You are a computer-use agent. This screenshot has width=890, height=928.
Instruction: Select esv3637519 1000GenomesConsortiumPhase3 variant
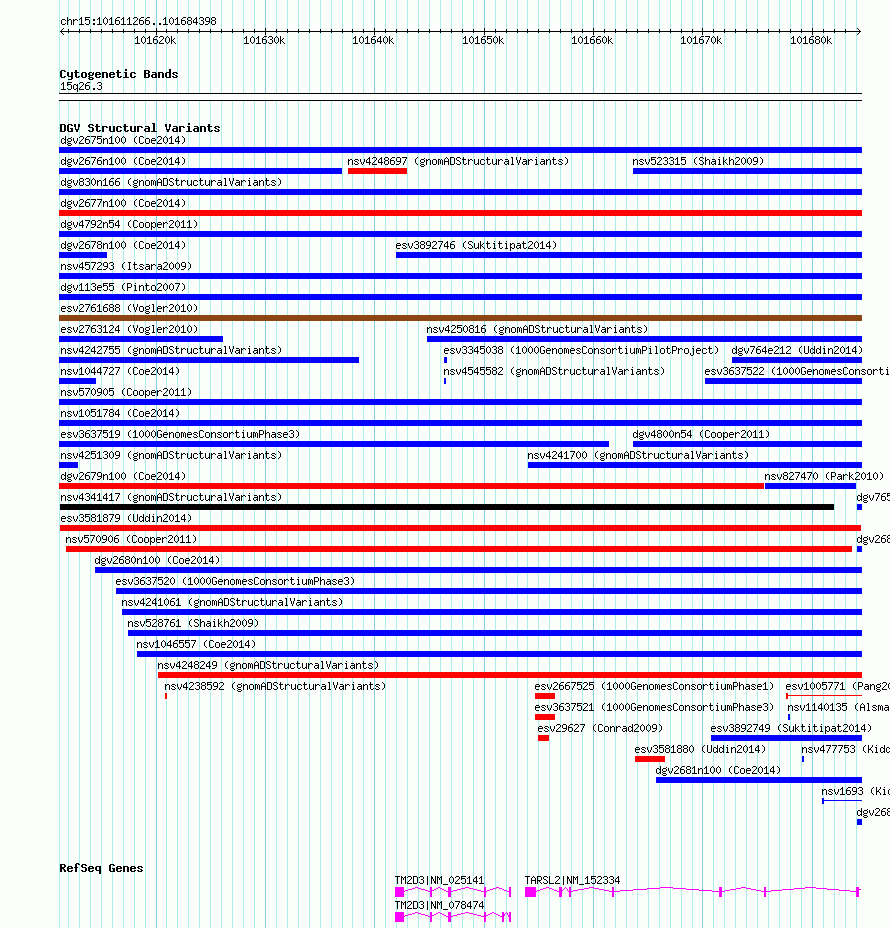(x=180, y=434)
